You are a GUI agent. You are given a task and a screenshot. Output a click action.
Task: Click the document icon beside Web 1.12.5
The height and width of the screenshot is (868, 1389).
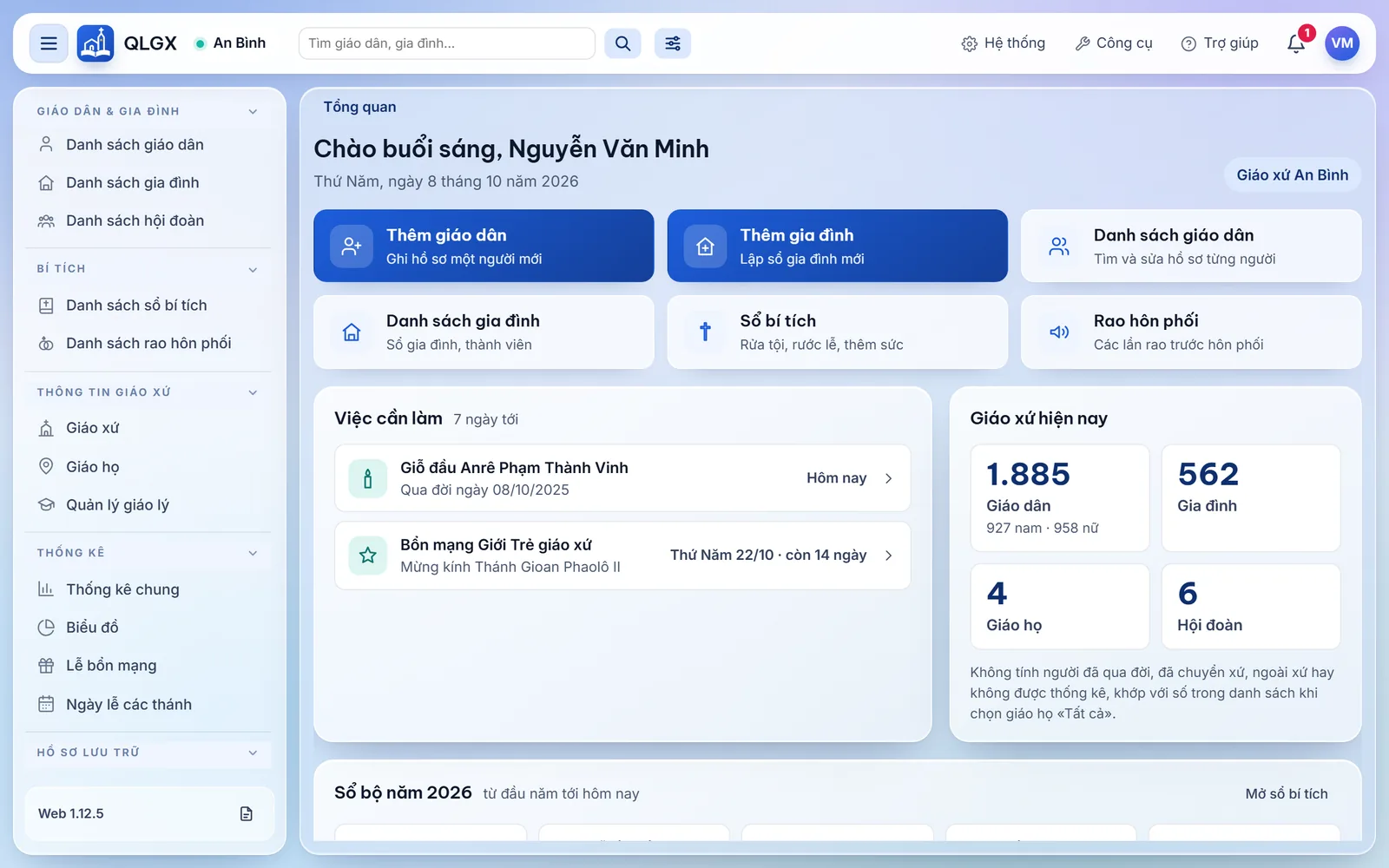click(x=247, y=813)
